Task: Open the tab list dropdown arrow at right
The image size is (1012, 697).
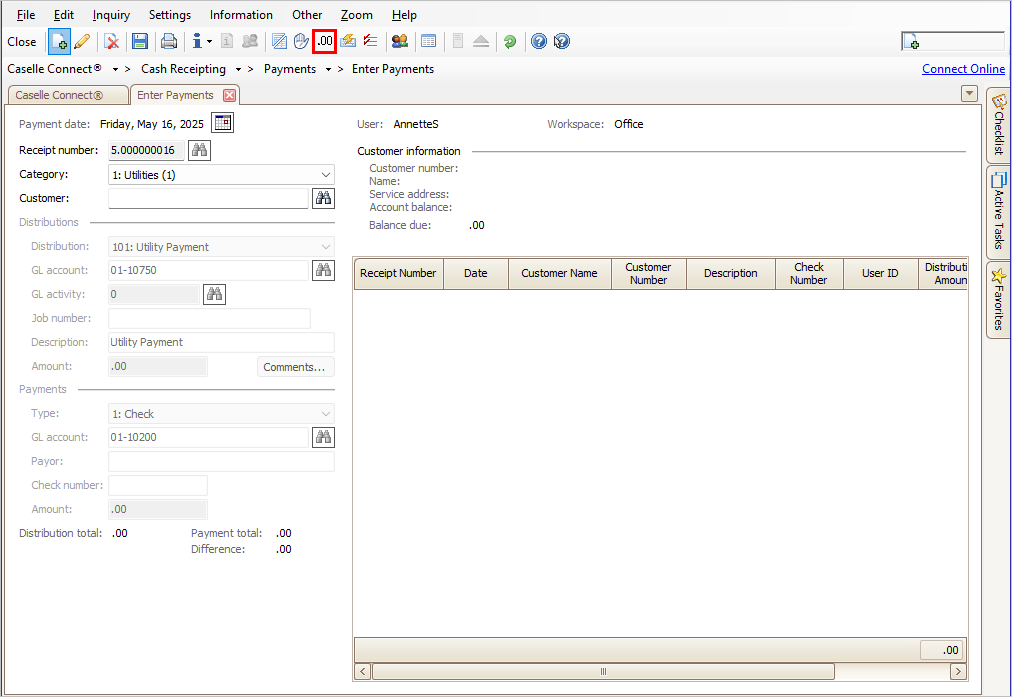Action: coord(968,94)
